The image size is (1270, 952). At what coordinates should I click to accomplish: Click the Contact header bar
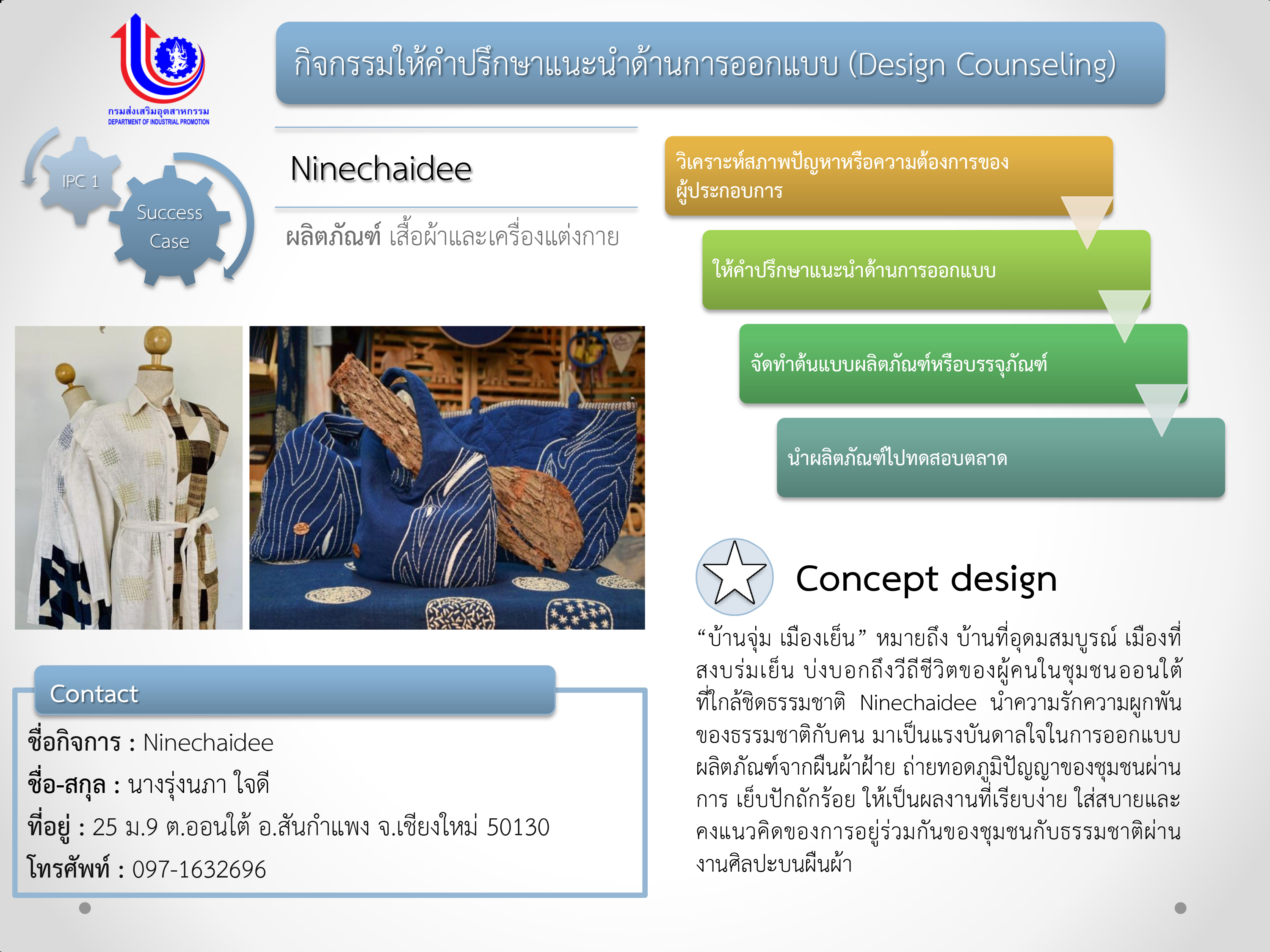[295, 691]
